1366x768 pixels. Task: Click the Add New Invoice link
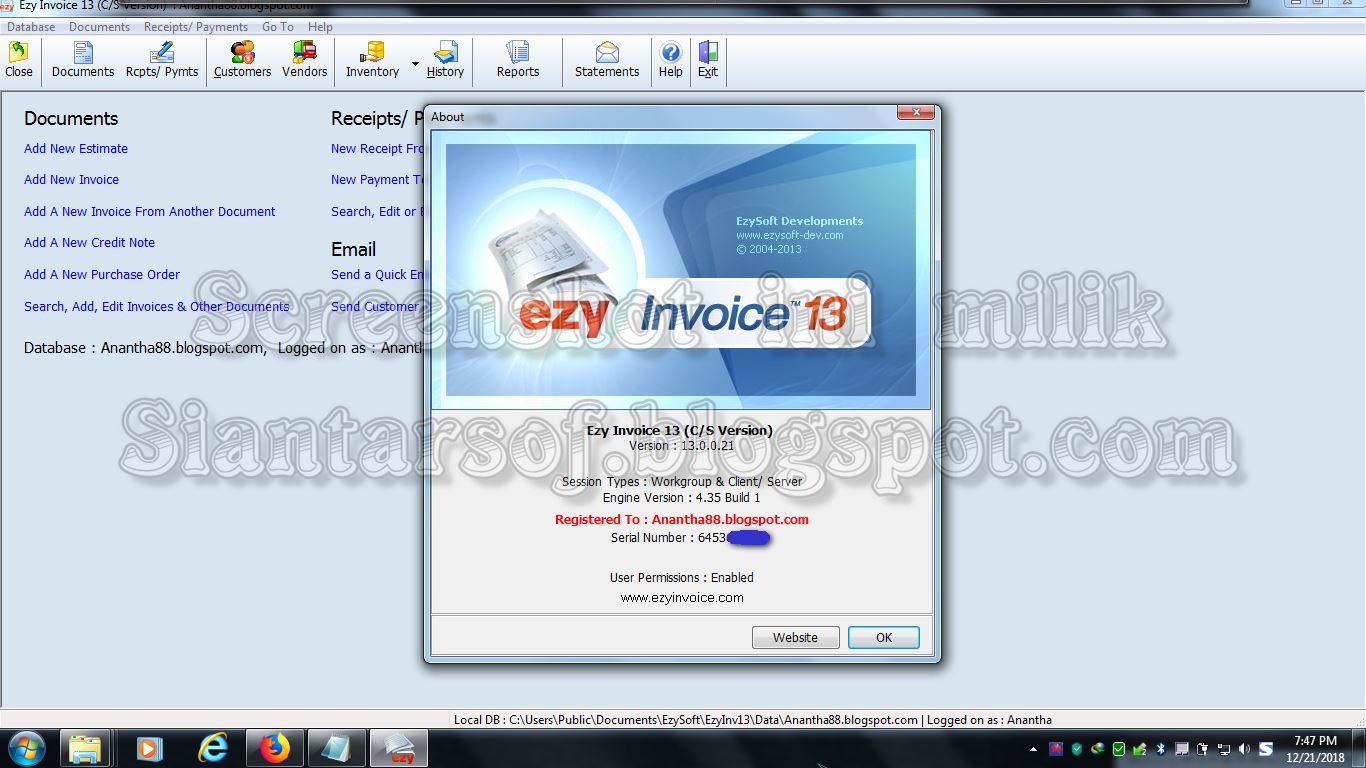tap(71, 180)
